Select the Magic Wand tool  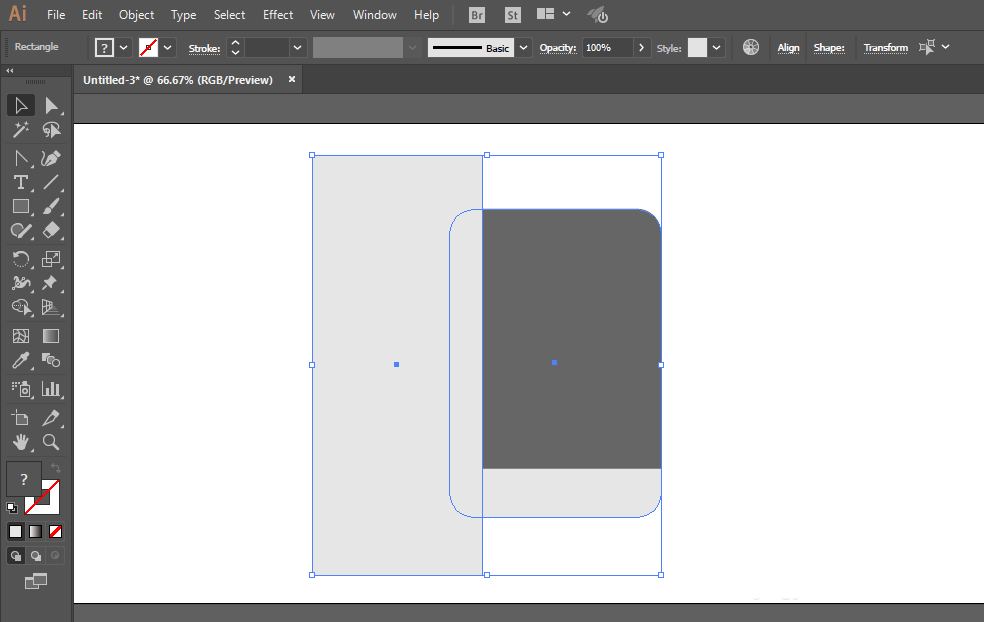pyautogui.click(x=21, y=130)
